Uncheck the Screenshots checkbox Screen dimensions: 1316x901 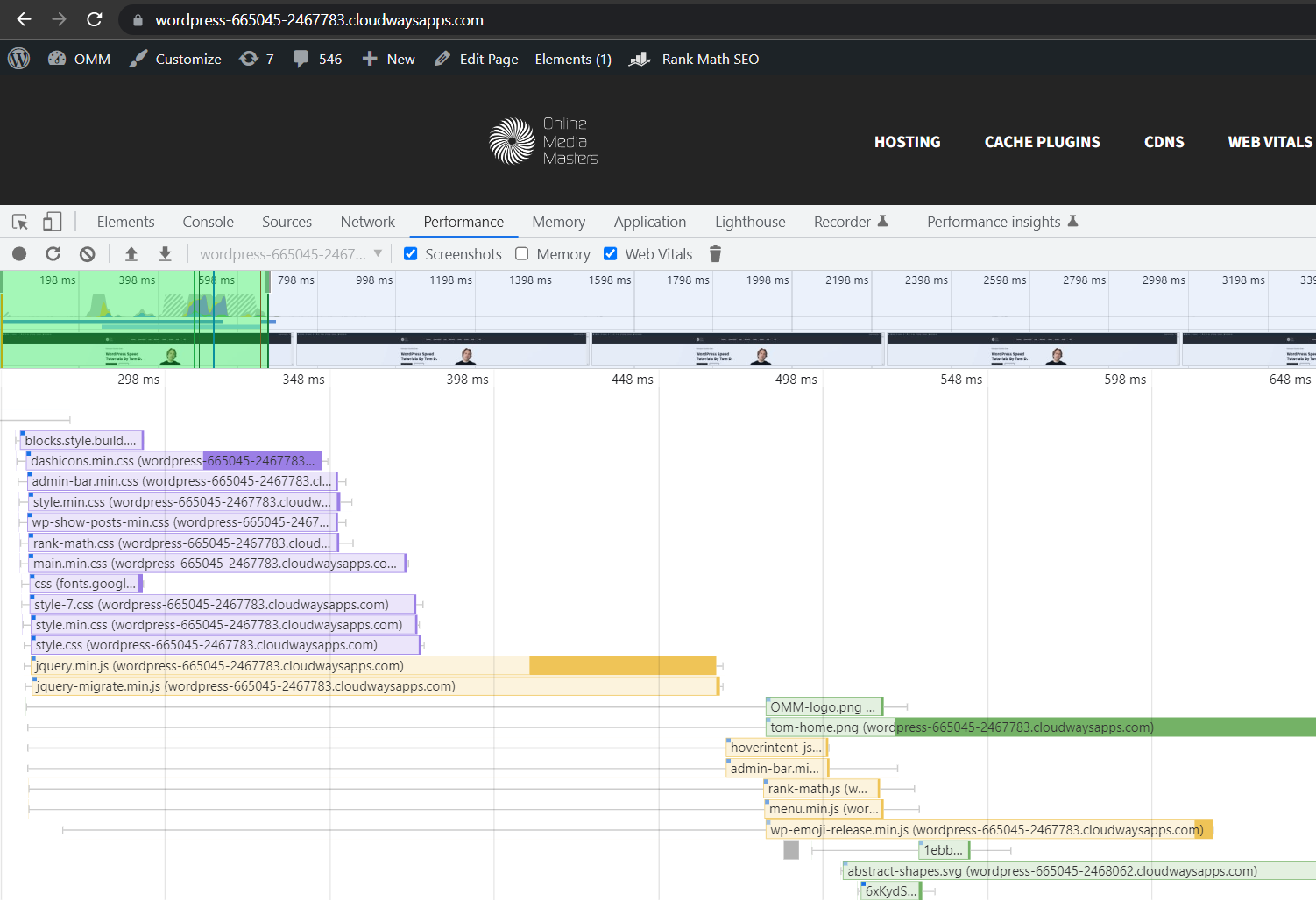(x=410, y=253)
